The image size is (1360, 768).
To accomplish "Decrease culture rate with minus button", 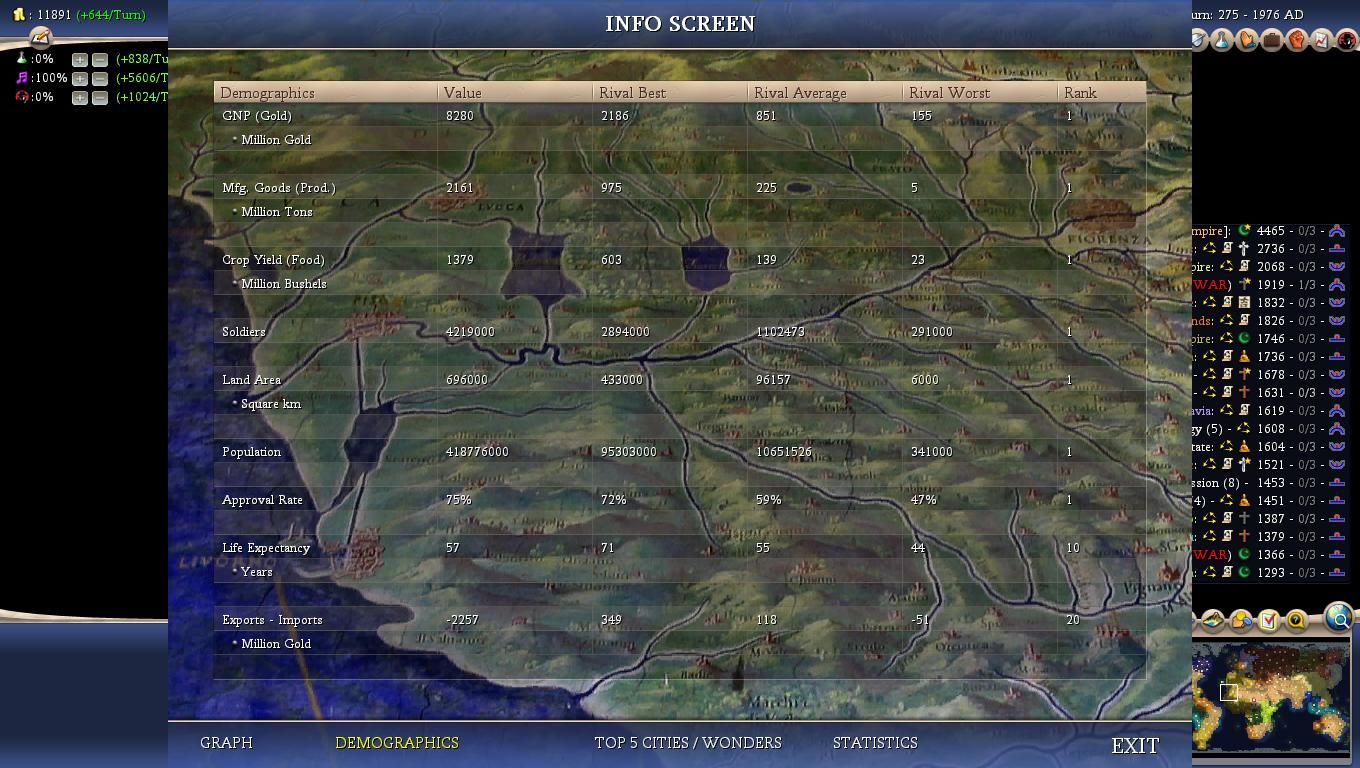I will point(100,79).
